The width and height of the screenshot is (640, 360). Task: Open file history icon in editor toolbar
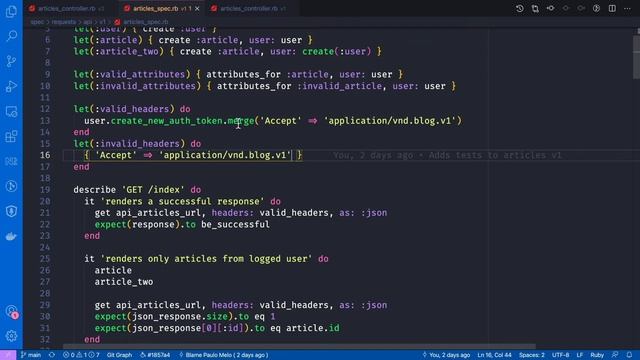[x=519, y=8]
